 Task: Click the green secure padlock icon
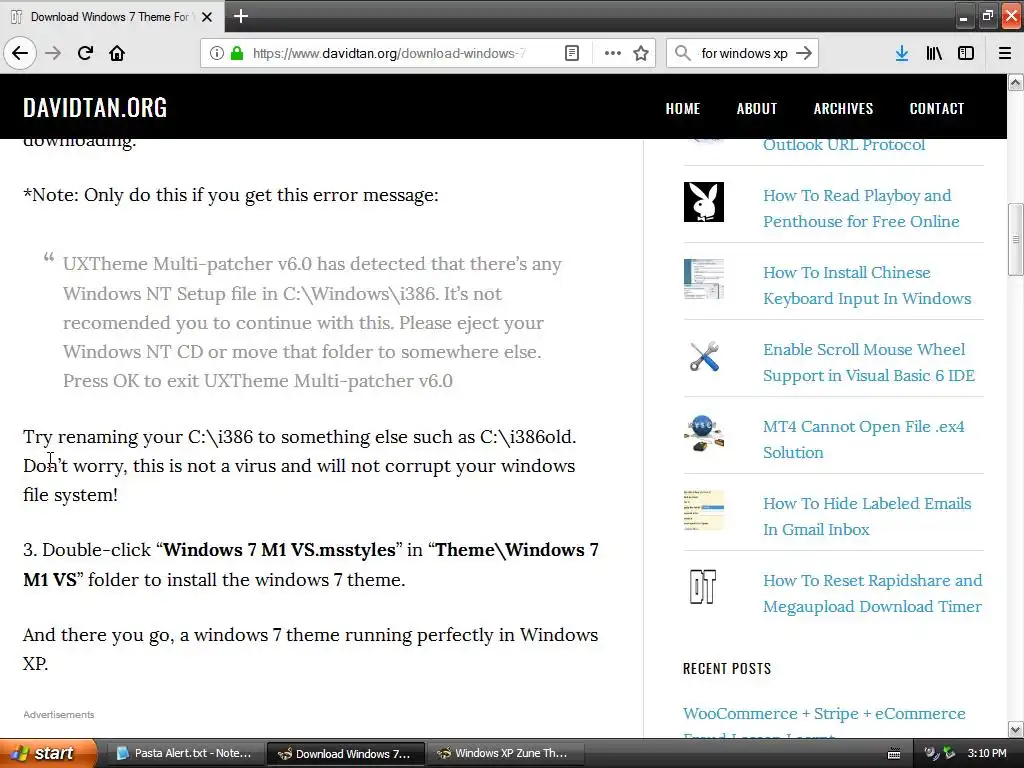click(x=236, y=53)
